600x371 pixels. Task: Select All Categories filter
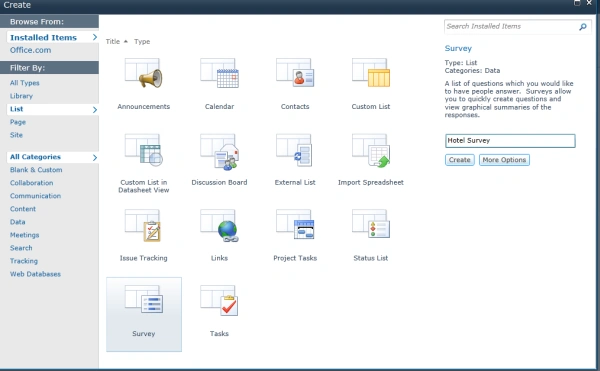coord(52,157)
